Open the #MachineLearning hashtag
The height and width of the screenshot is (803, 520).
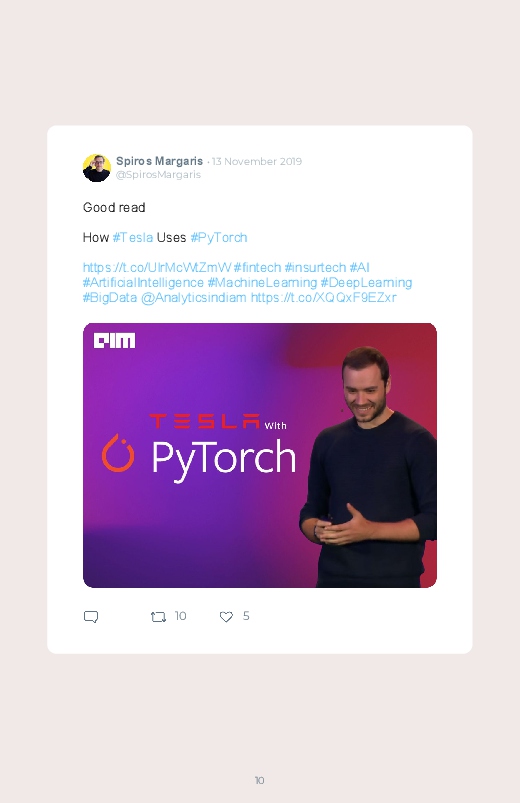pyautogui.click(x=262, y=283)
